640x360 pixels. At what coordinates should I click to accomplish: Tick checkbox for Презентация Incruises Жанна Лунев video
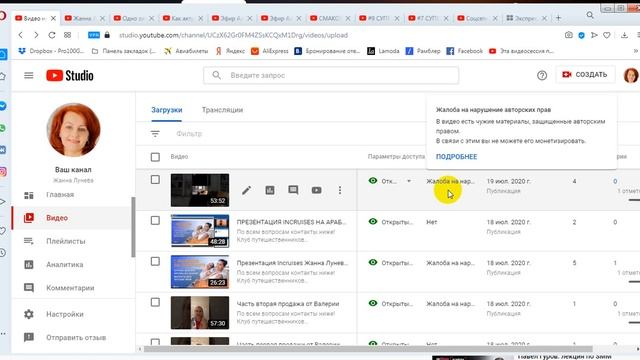coord(155,261)
